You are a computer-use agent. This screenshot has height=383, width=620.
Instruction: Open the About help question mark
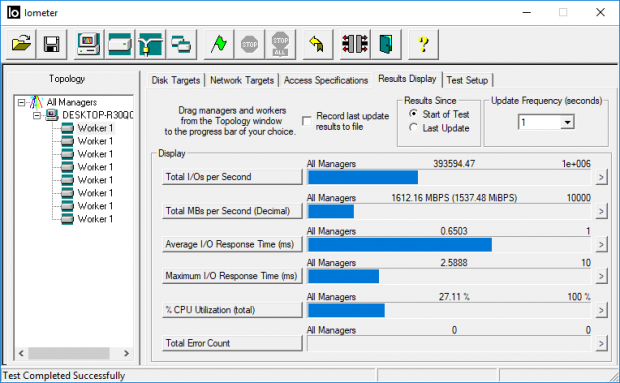(x=423, y=44)
